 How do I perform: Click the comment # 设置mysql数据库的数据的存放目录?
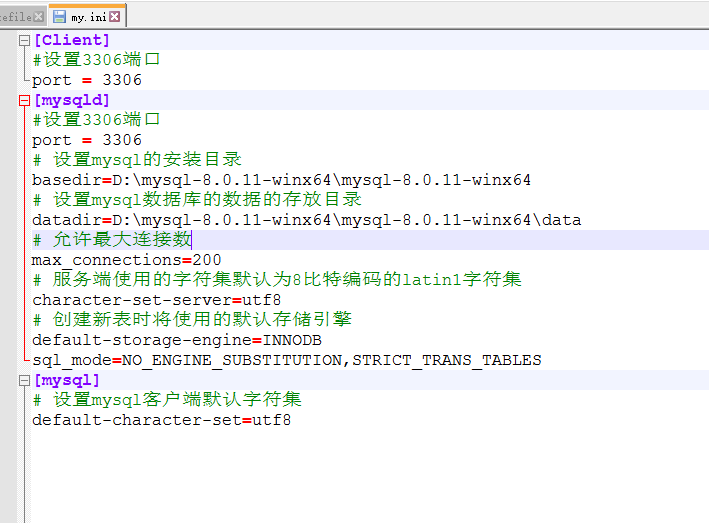(x=197, y=199)
